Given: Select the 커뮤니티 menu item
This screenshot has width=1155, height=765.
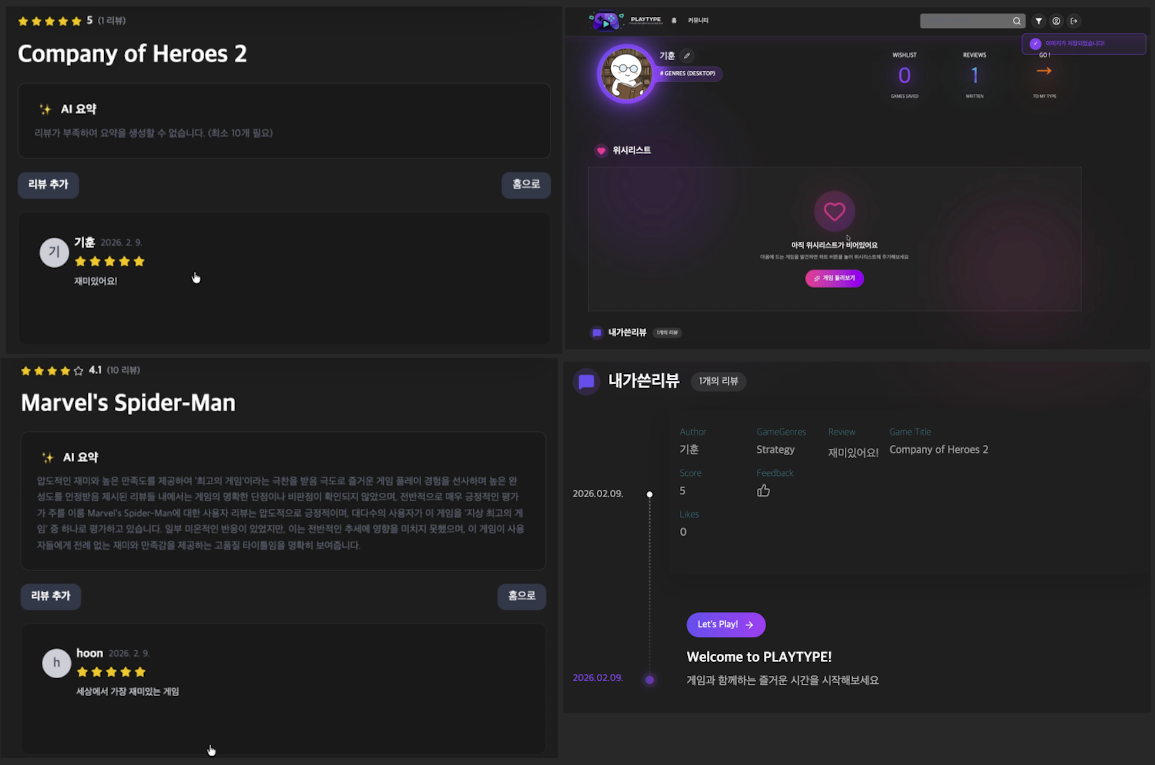Looking at the screenshot, I should (698, 21).
